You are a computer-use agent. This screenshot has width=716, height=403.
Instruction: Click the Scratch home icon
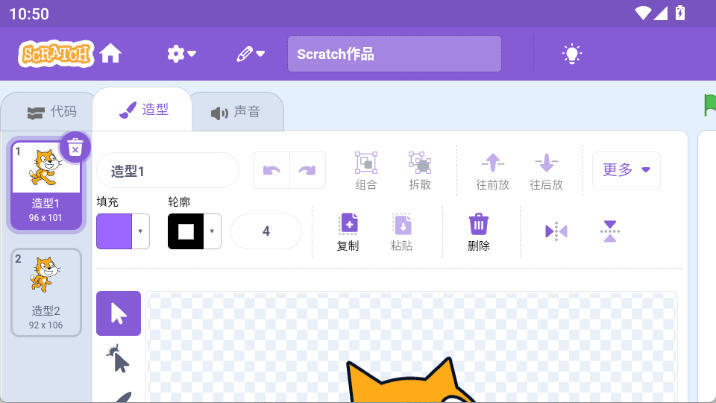coord(110,54)
